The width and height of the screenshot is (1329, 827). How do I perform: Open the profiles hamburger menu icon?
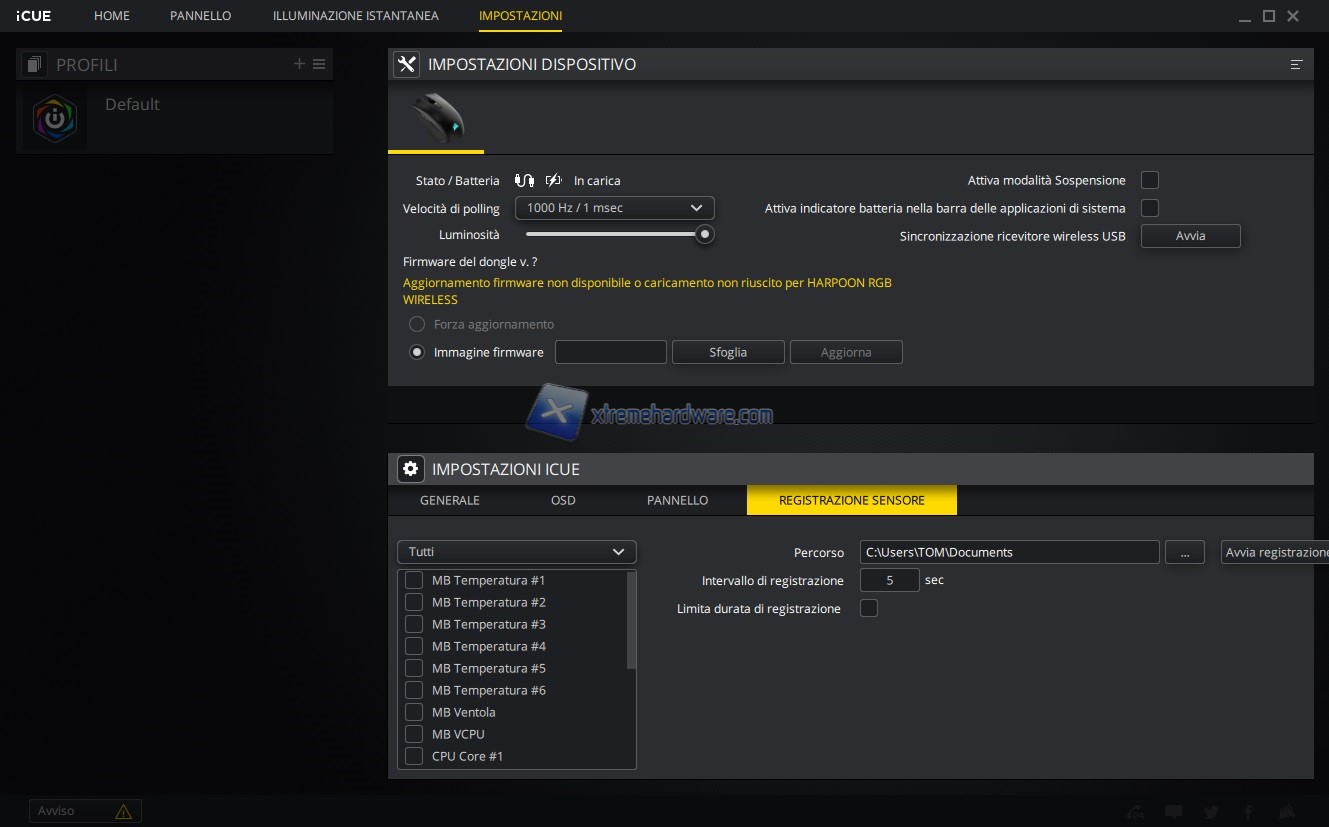[319, 64]
